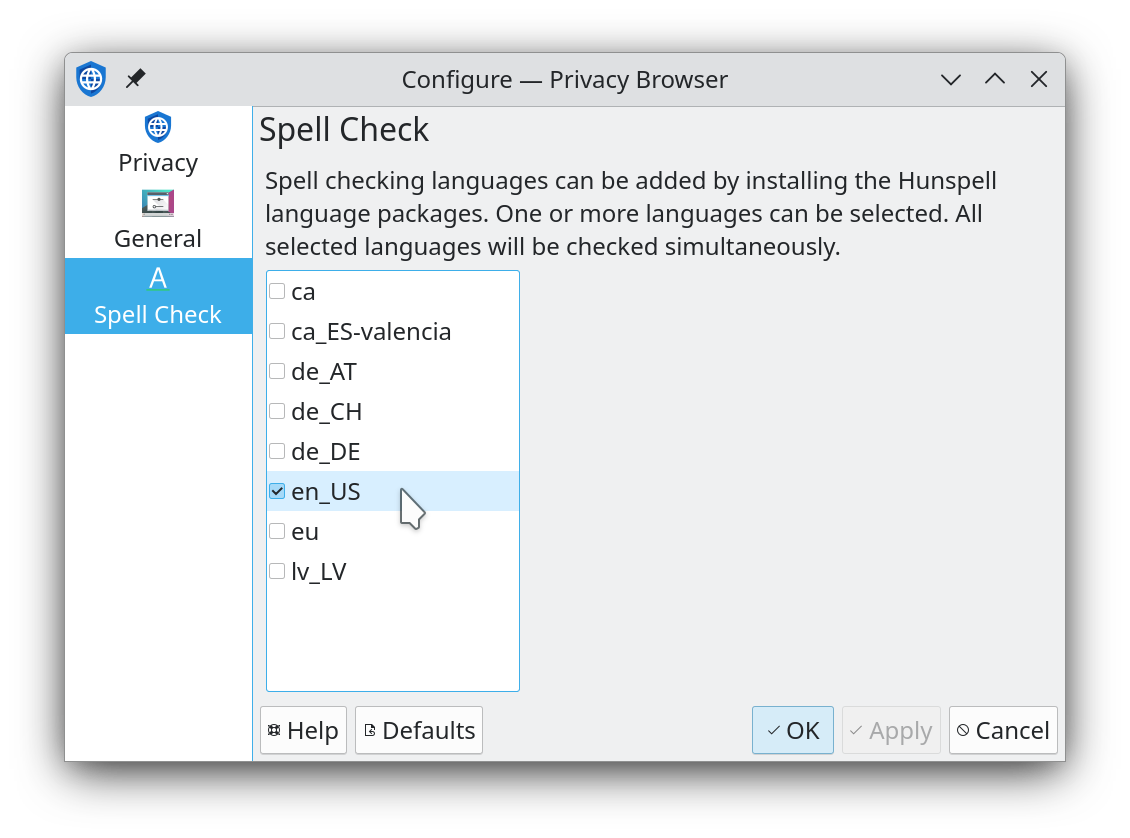Enable the eu language checkbox

[x=277, y=531]
